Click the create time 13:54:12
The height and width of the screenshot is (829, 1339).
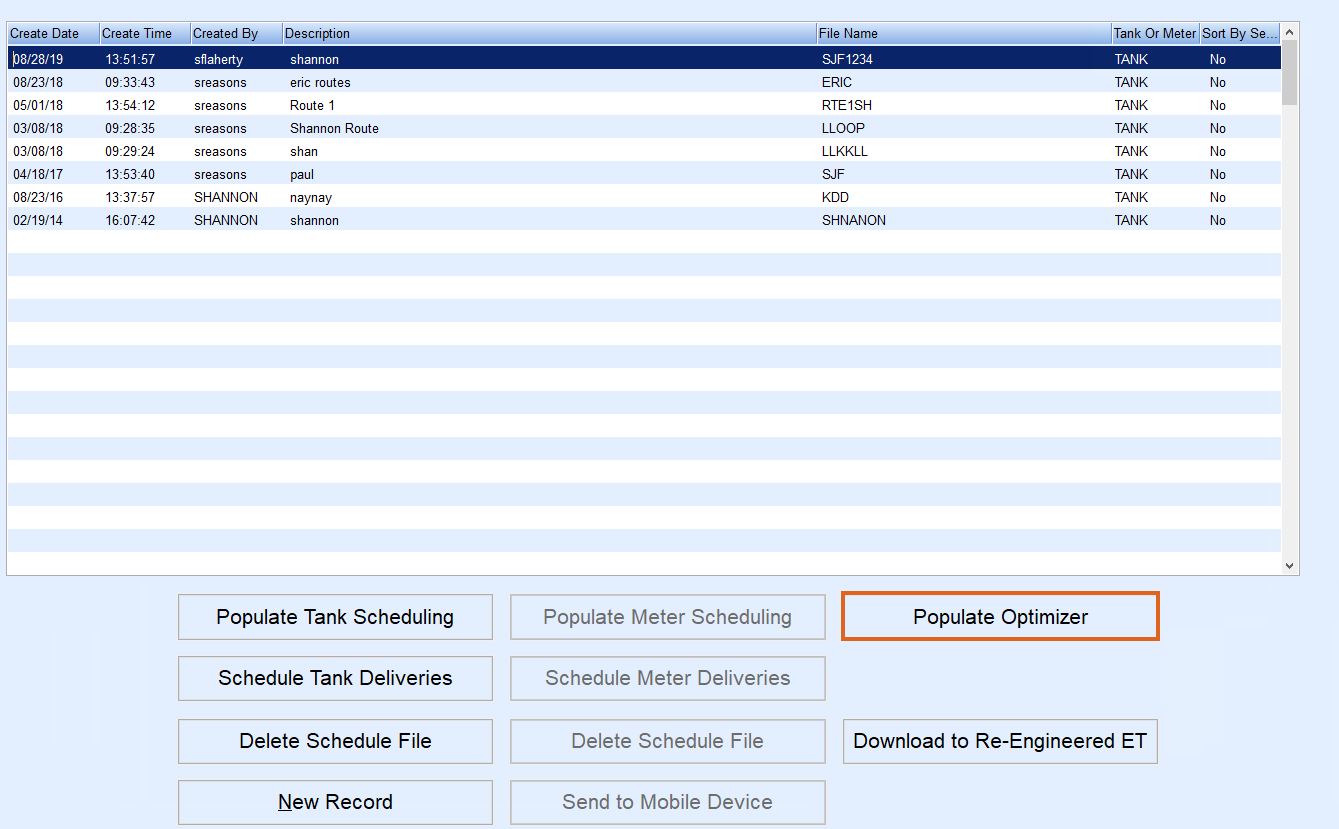pos(130,105)
